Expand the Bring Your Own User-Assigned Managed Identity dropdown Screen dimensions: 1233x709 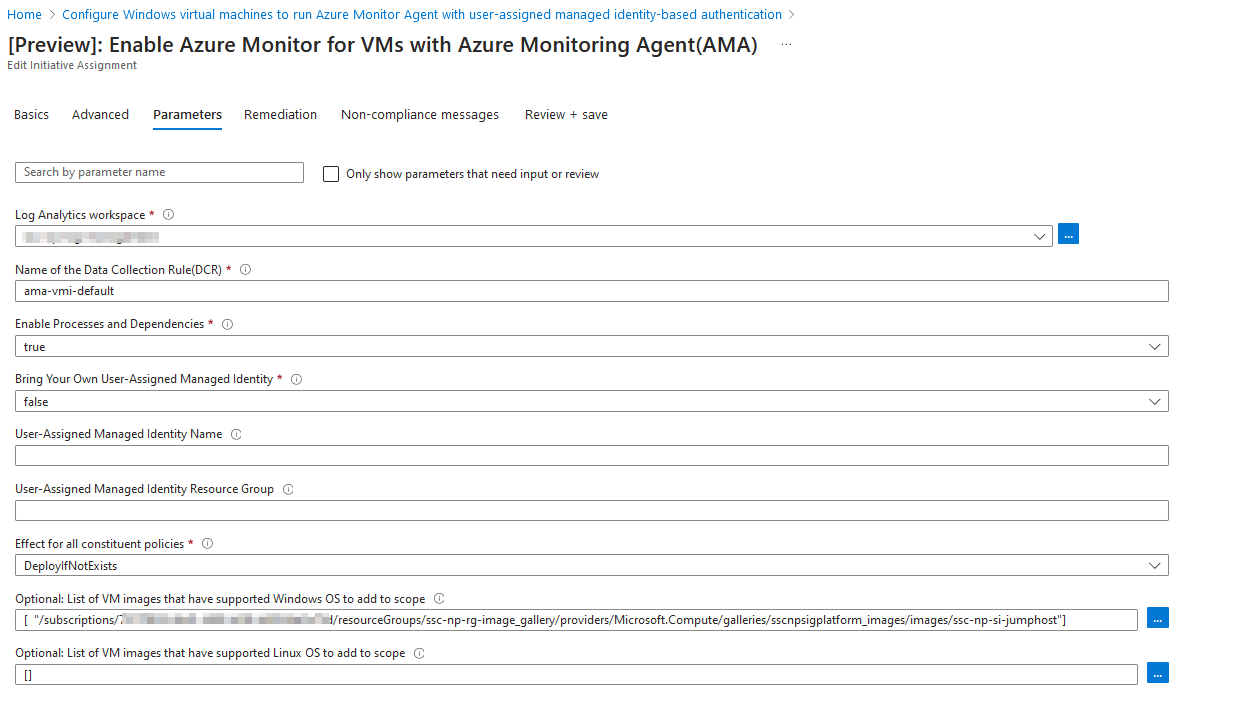[x=1156, y=400]
